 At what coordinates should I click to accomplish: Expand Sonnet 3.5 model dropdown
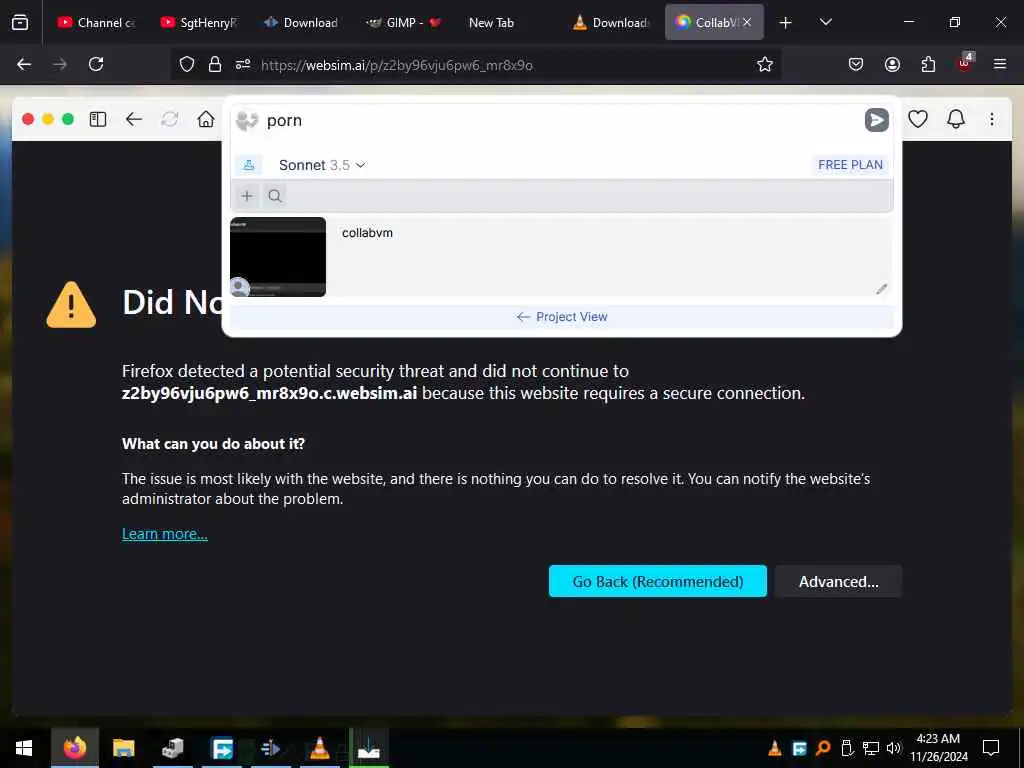pyautogui.click(x=322, y=165)
